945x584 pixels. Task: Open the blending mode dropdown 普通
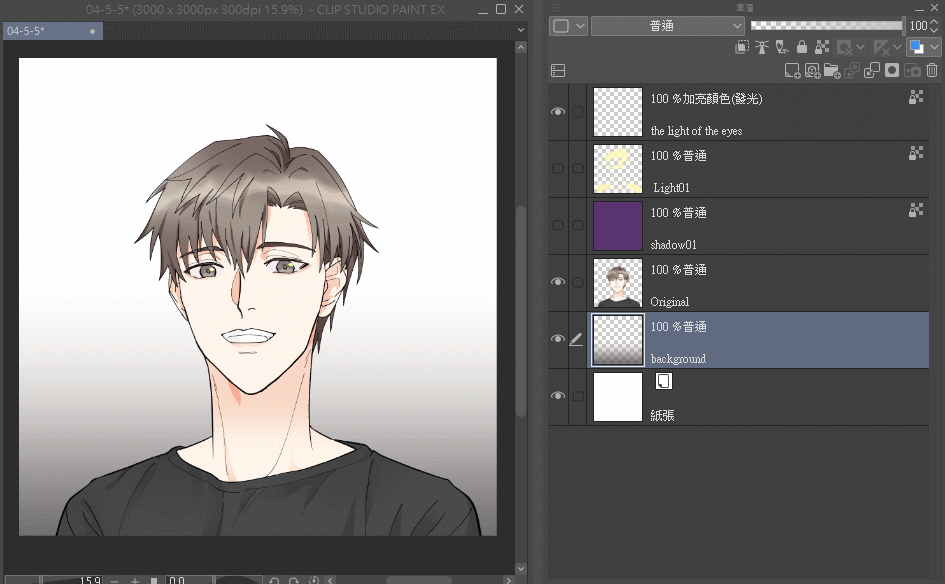pos(668,26)
